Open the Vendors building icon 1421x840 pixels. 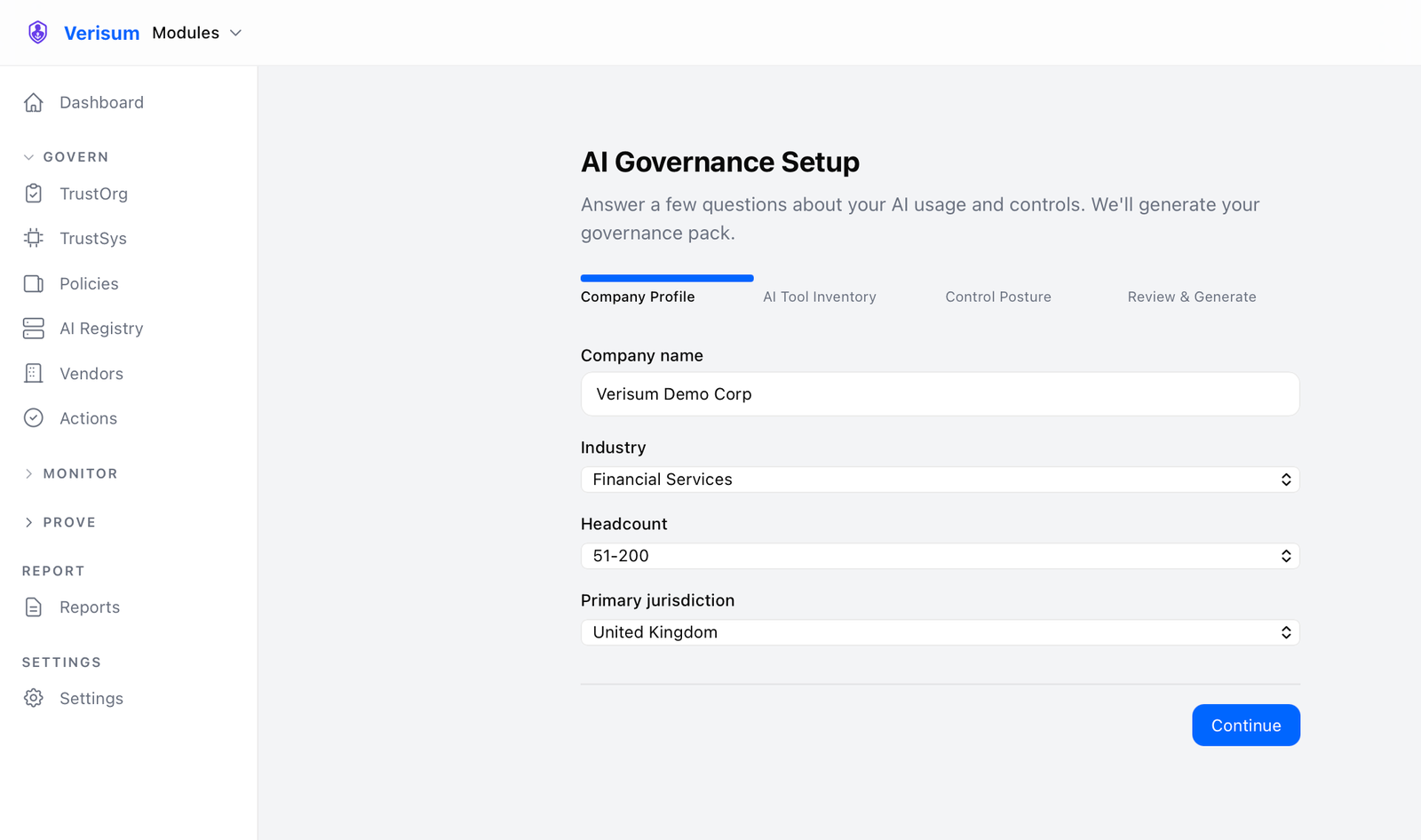coord(33,373)
